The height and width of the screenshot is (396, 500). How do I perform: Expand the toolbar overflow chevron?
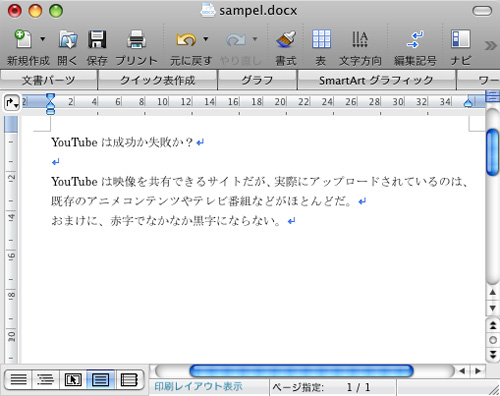coord(491,45)
